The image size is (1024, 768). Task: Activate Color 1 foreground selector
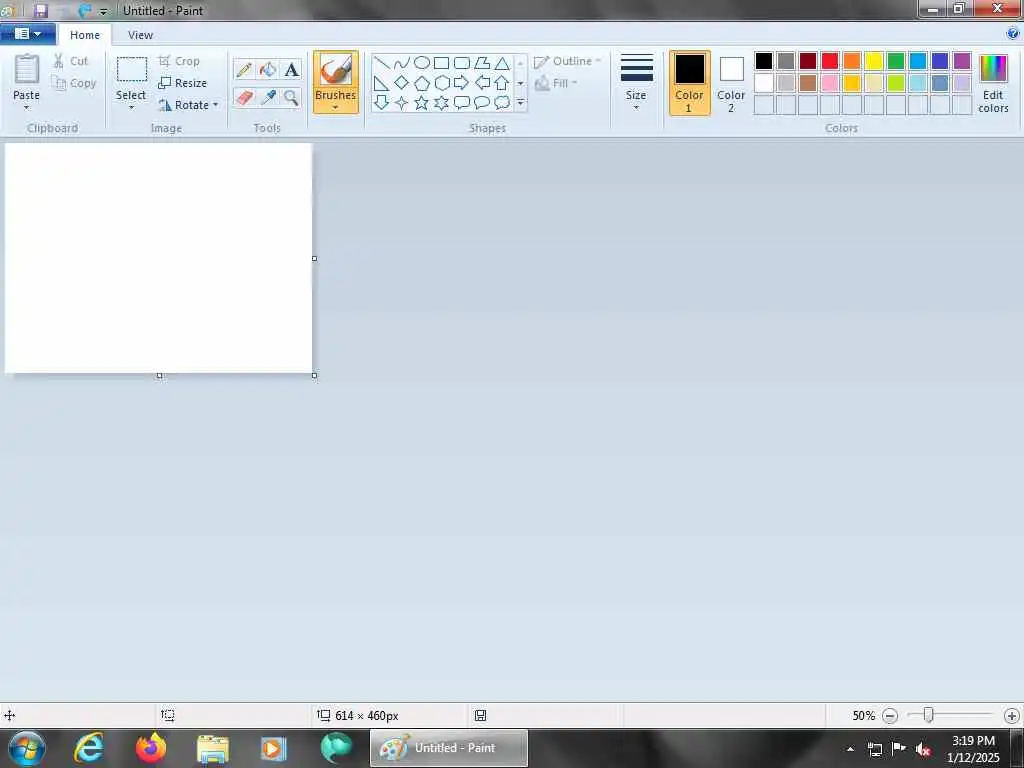[x=690, y=83]
